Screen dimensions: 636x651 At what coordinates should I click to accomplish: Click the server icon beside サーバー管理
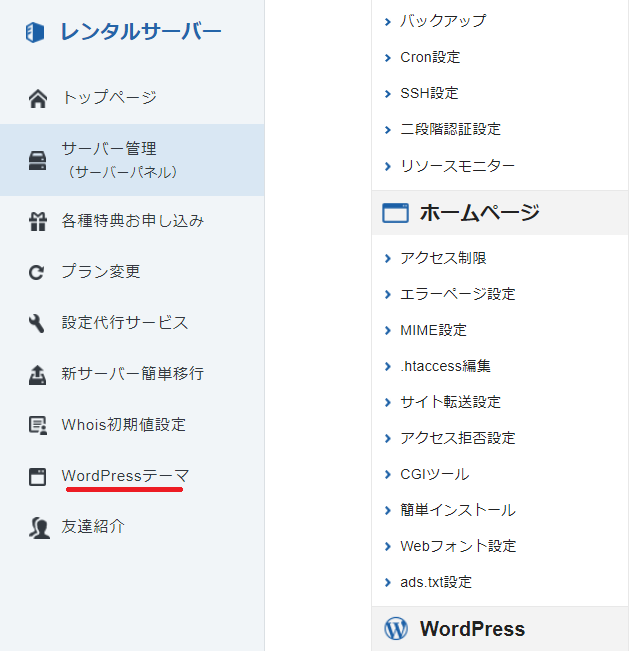click(37, 161)
